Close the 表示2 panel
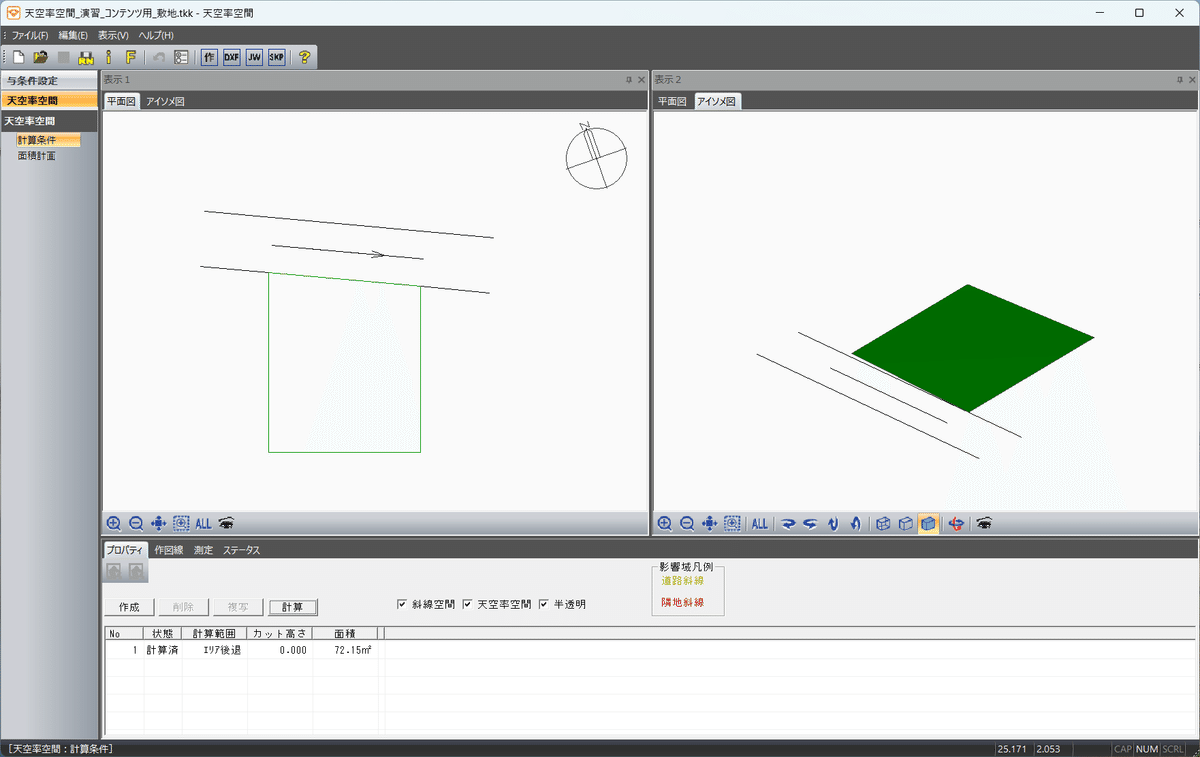 [1192, 79]
